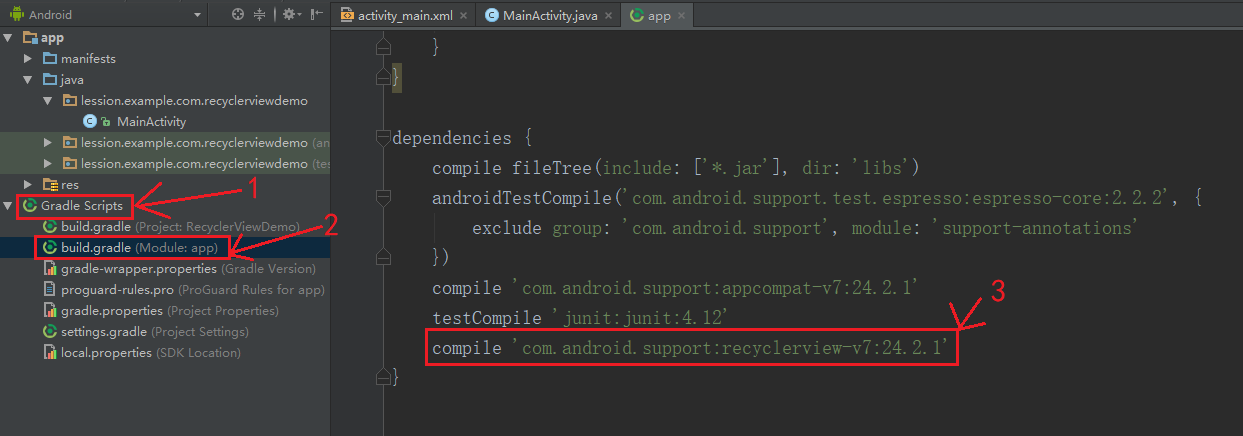The width and height of the screenshot is (1243, 436).
Task: Click the icon beside gradle.properties
Action: click(50, 310)
